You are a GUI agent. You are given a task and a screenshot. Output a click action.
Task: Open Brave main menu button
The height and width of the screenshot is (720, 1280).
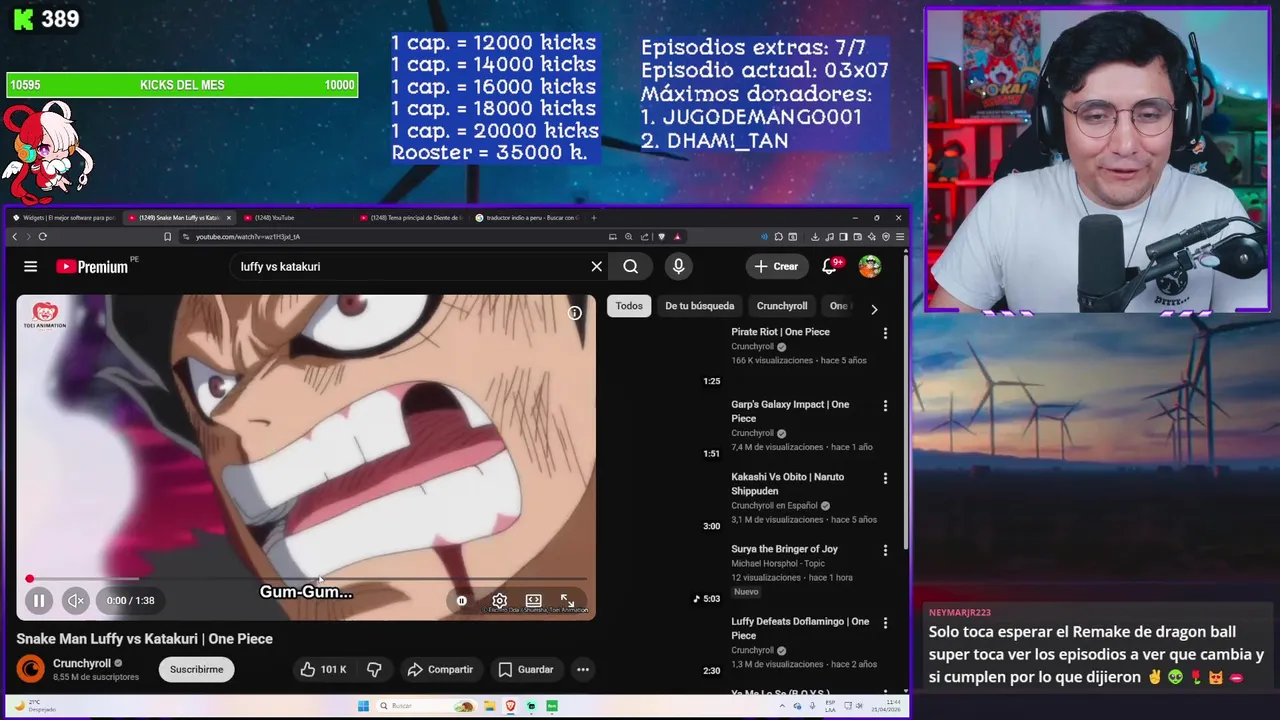[x=900, y=237]
